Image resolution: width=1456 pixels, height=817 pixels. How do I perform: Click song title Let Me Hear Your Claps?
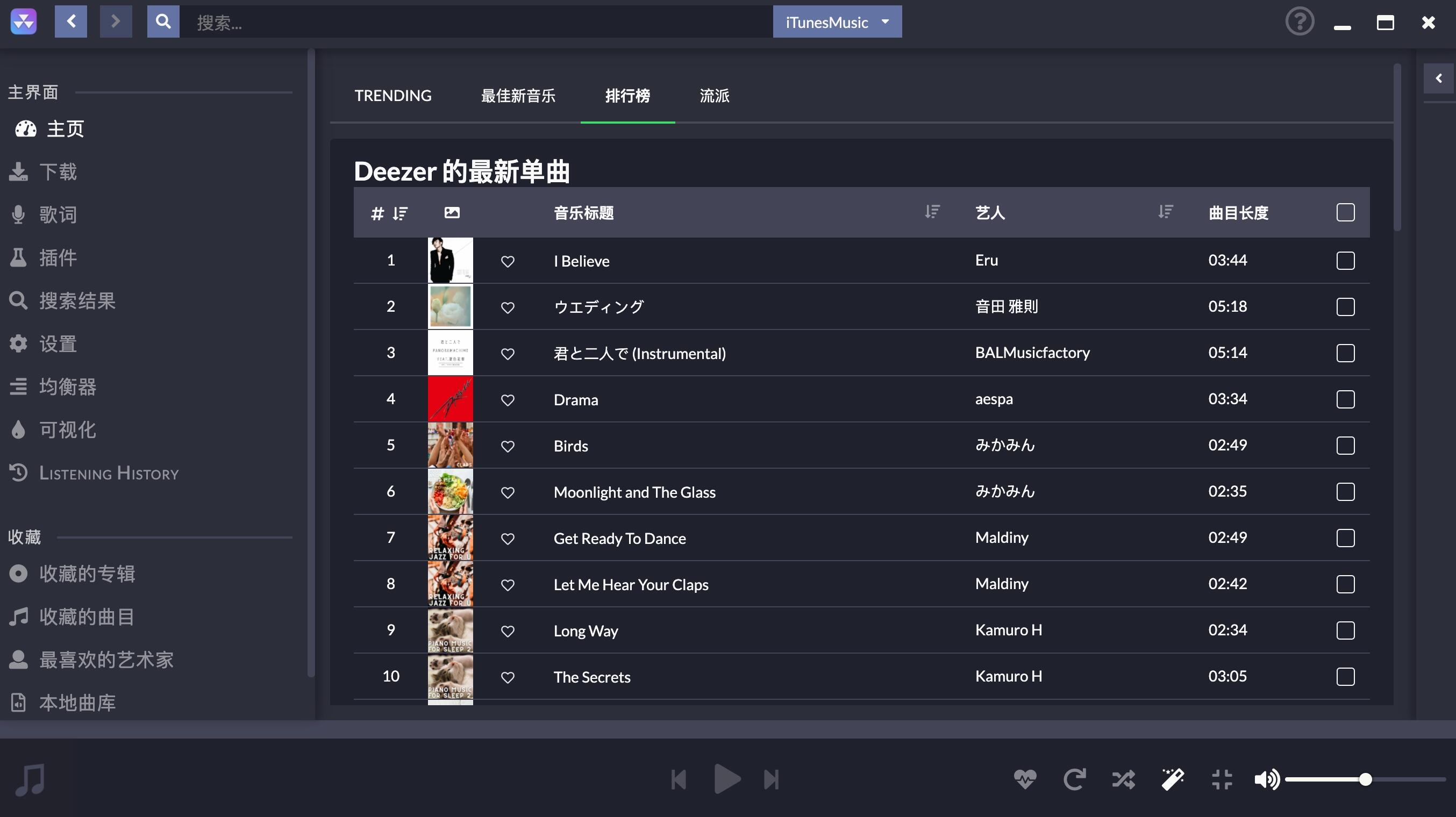pos(631,584)
